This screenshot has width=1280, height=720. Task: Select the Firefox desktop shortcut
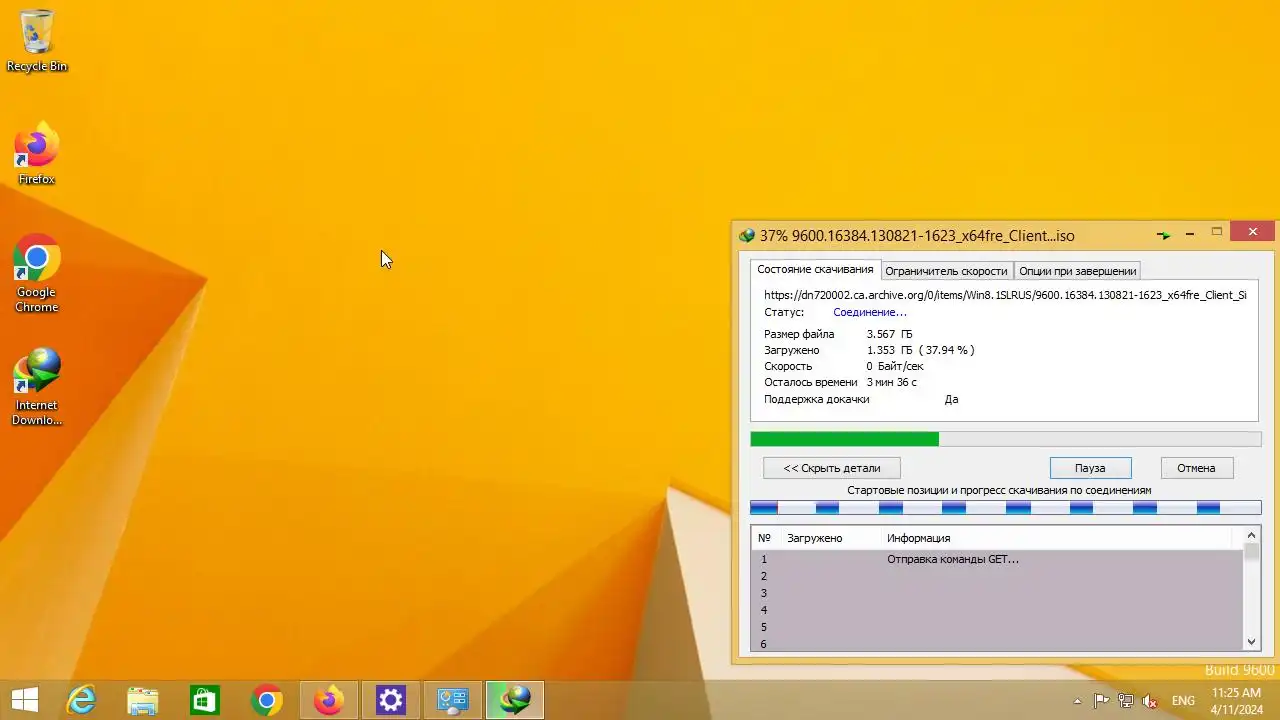[x=37, y=154]
